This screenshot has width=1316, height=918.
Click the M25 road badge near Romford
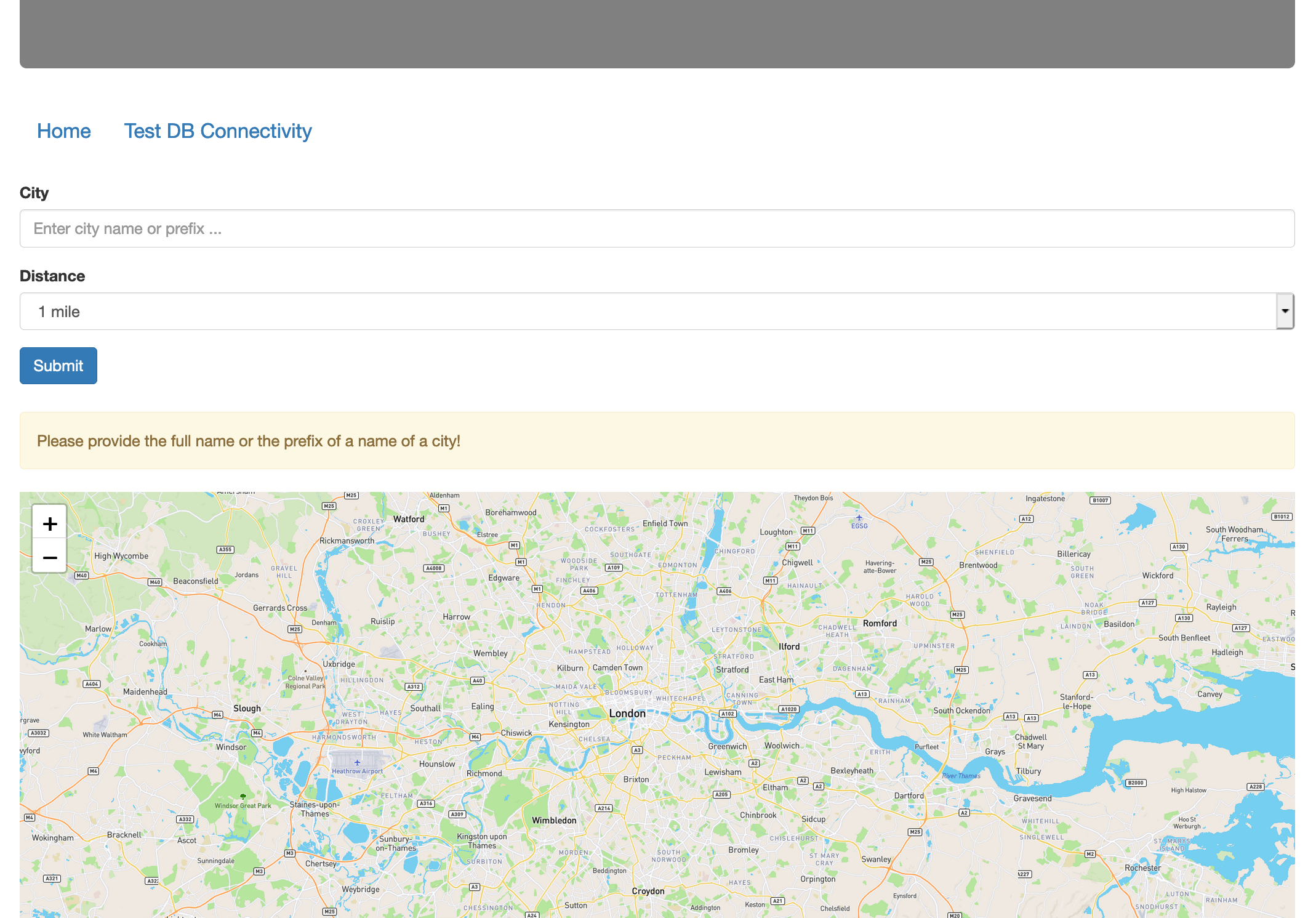957,614
